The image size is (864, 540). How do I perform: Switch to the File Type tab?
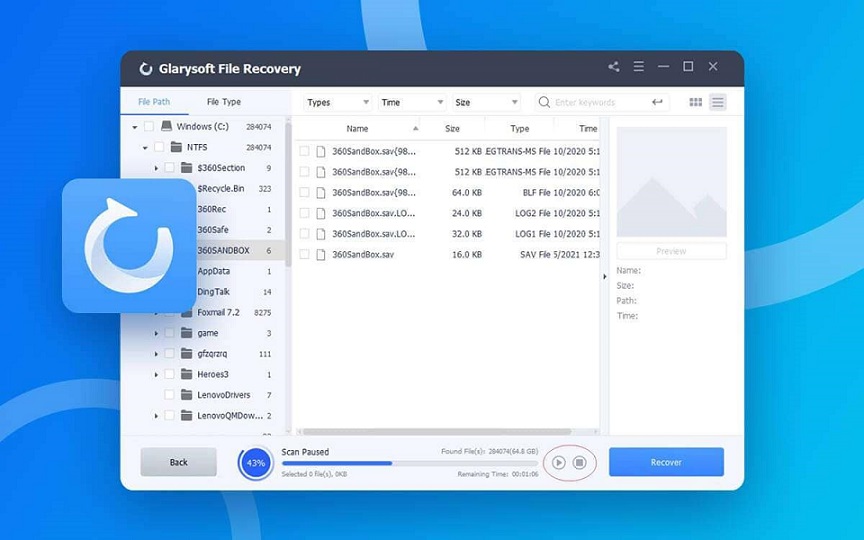pos(224,101)
